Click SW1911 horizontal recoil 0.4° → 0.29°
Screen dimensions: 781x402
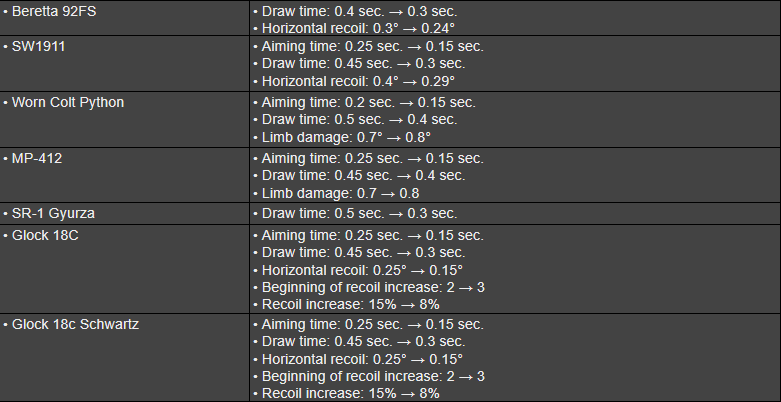[x=358, y=81]
